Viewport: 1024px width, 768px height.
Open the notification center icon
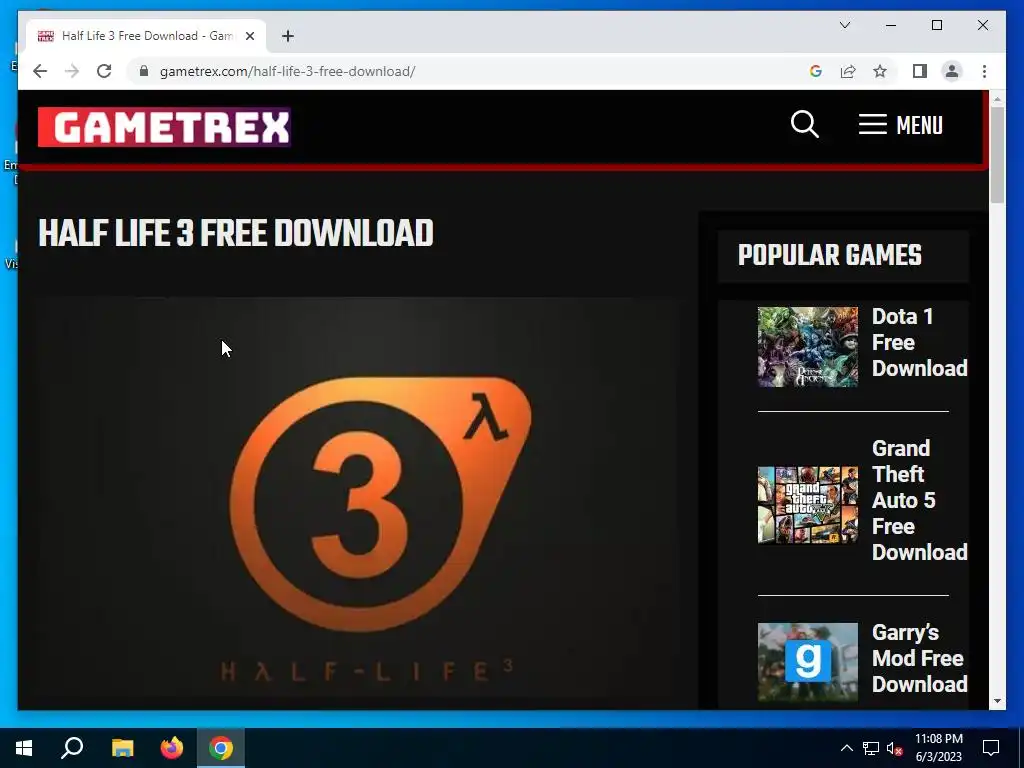[991, 748]
